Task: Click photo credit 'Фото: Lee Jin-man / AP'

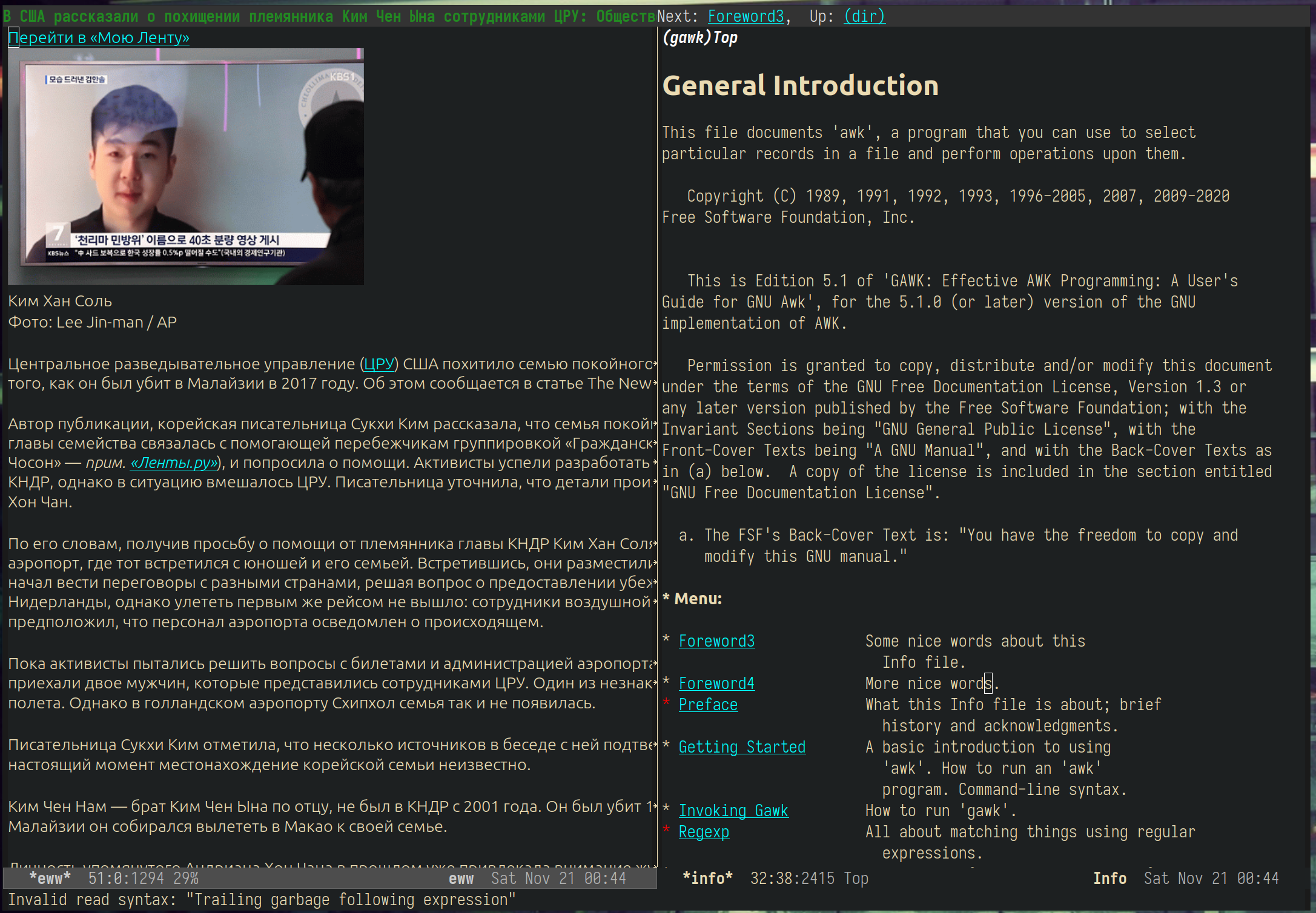Action: tap(92, 322)
